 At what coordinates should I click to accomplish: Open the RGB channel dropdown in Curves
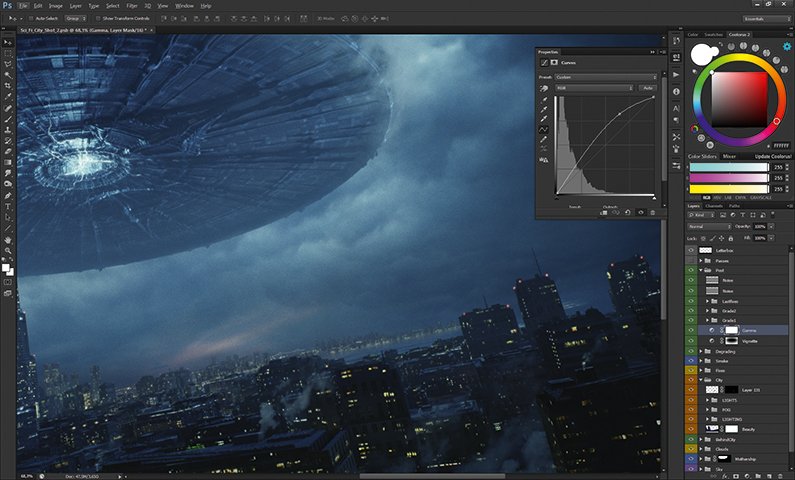tap(594, 88)
